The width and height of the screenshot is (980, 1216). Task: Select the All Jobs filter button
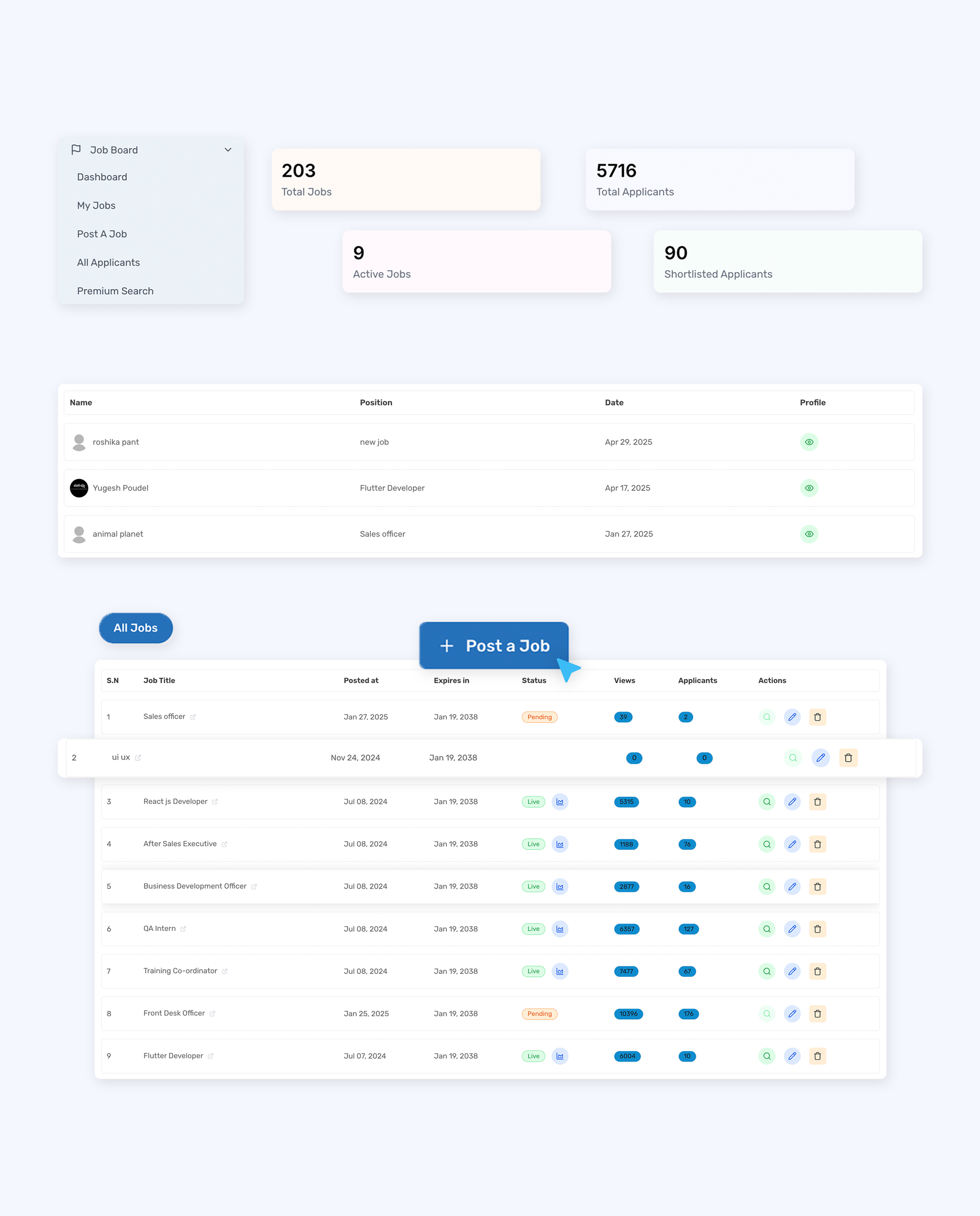(x=136, y=628)
